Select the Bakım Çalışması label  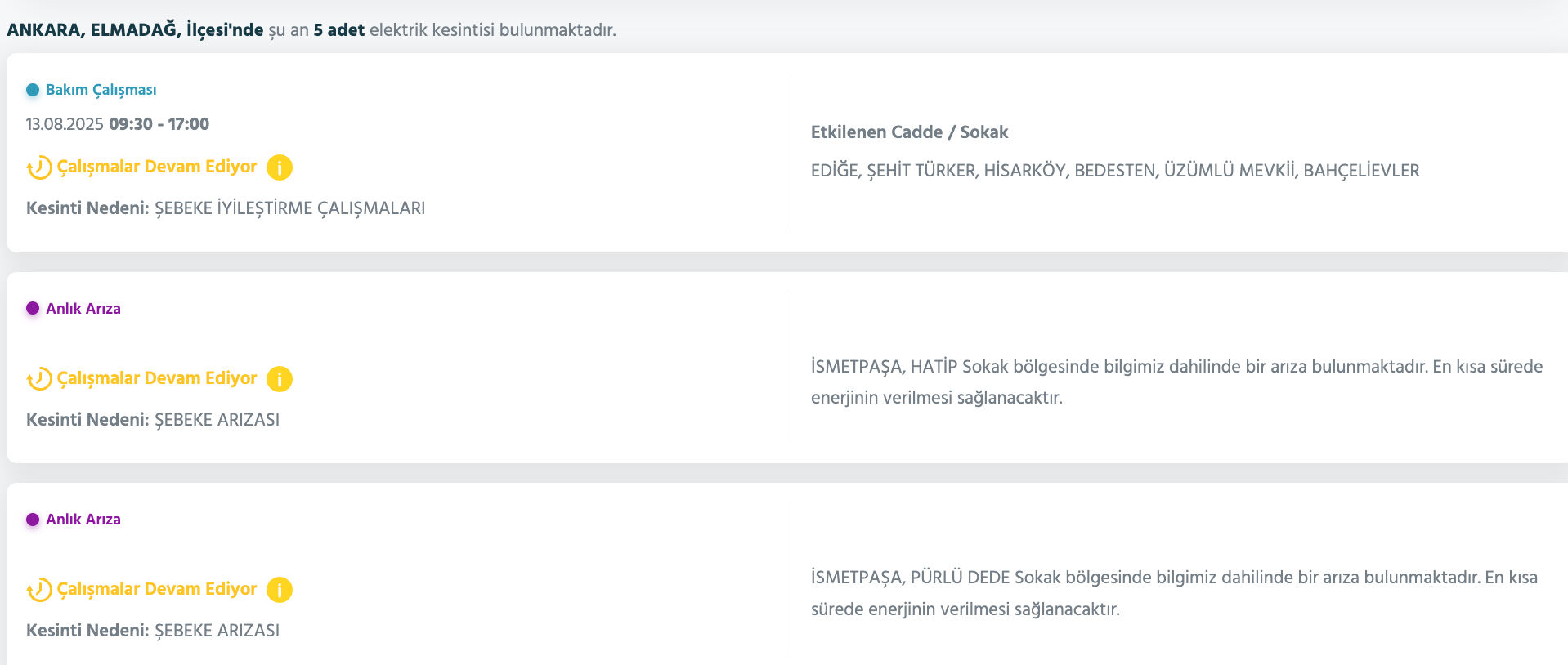click(x=100, y=90)
